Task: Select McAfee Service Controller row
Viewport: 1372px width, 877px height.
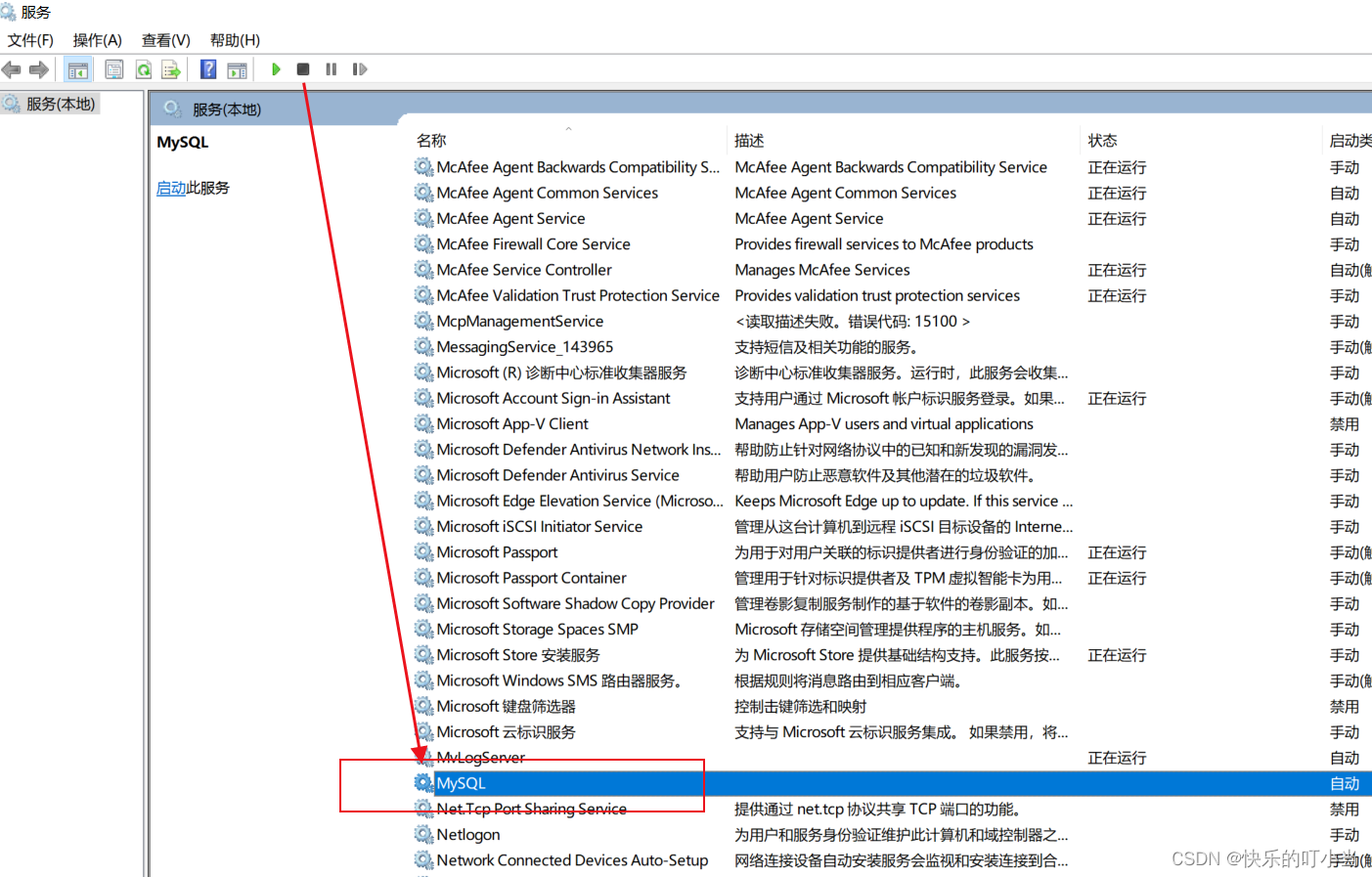Action: (891, 270)
